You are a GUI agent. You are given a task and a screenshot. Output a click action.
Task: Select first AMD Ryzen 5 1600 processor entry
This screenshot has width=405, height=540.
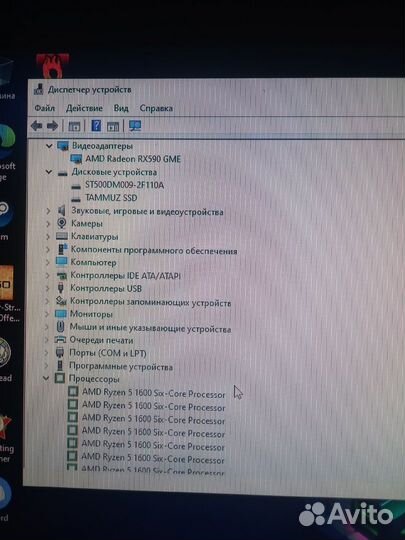point(153,393)
